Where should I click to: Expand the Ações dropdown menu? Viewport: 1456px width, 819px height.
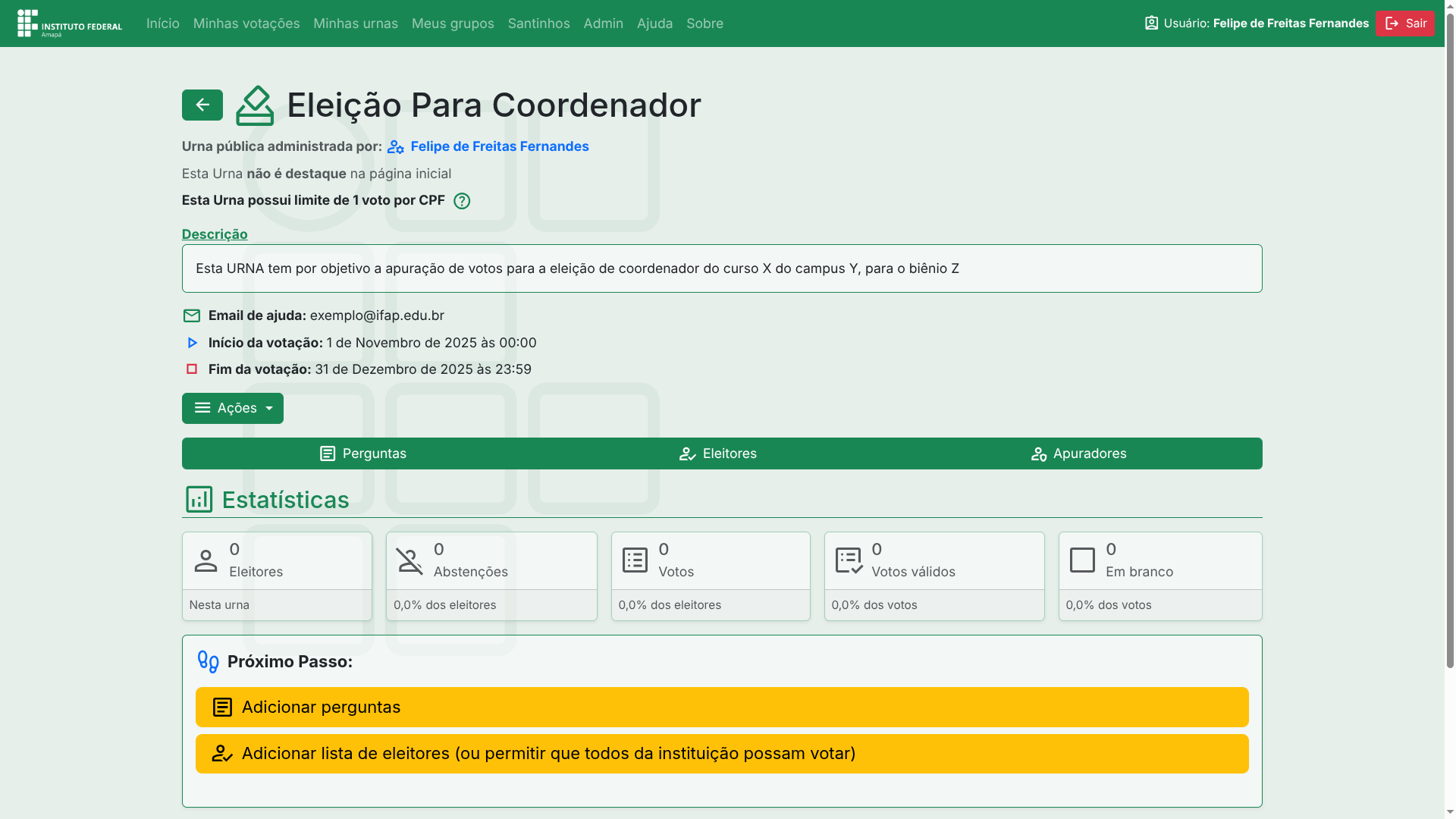pyautogui.click(x=232, y=408)
